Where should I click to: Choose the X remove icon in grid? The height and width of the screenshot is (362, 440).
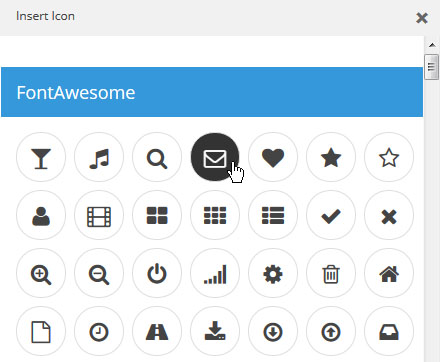[389, 215]
